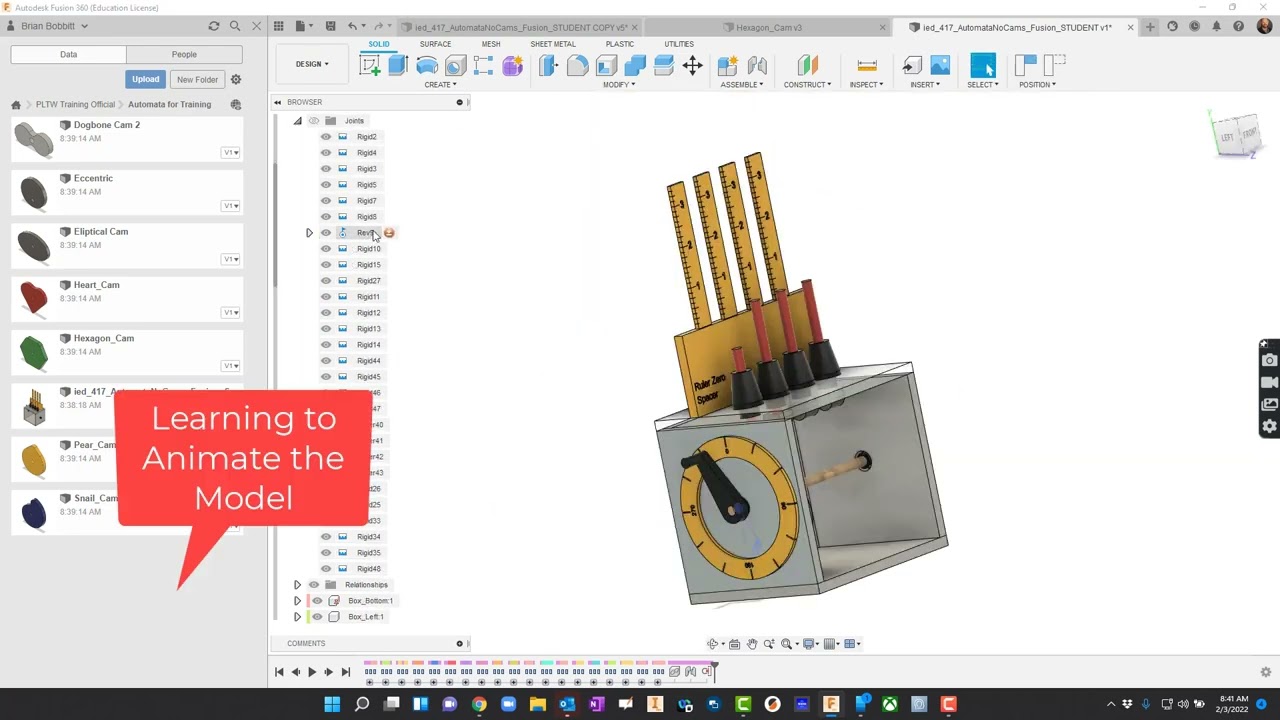Open the Heart_Cam thumbnail
This screenshot has height=720, width=1280.
[34, 298]
